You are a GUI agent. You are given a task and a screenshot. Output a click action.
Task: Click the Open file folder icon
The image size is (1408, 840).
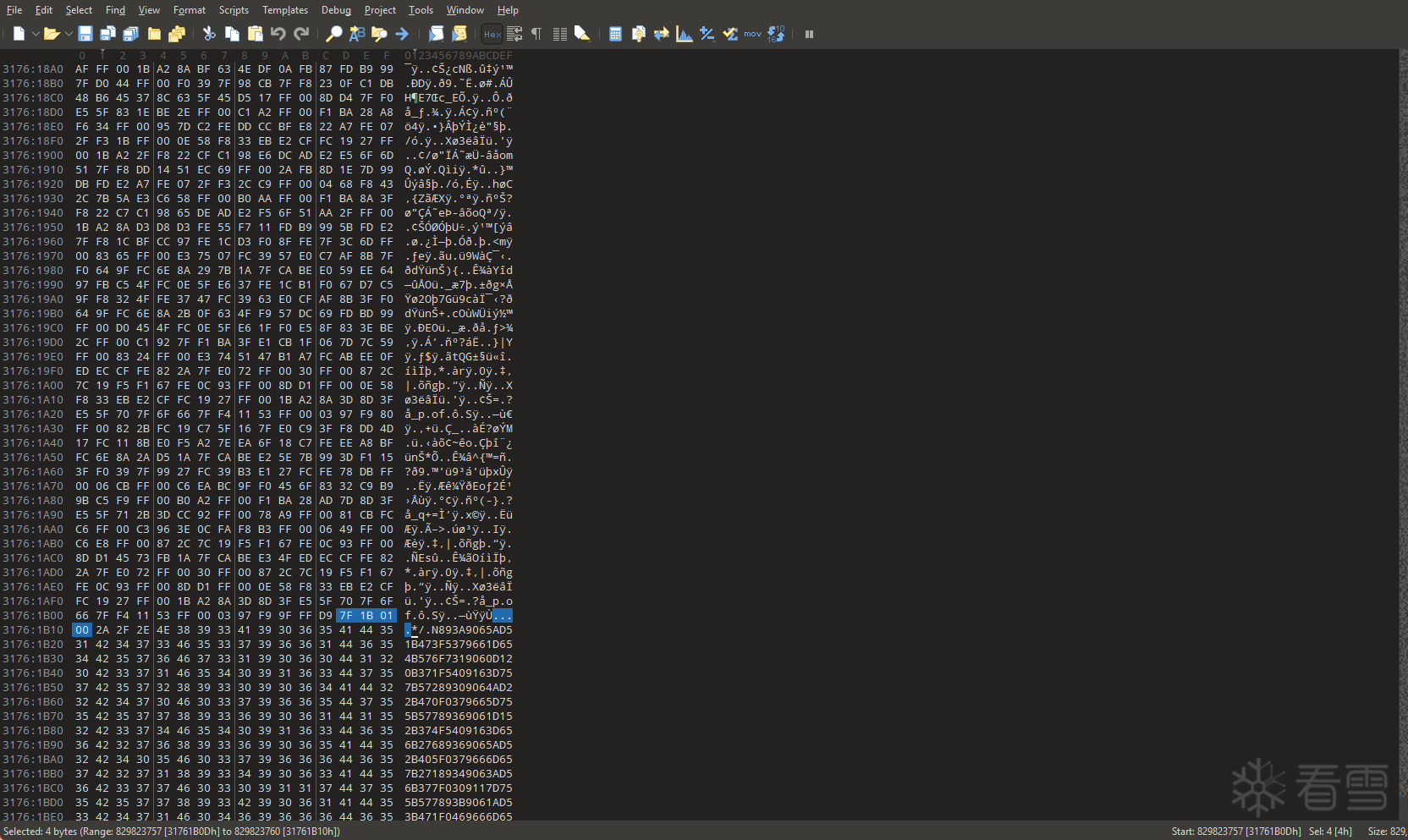[52, 34]
